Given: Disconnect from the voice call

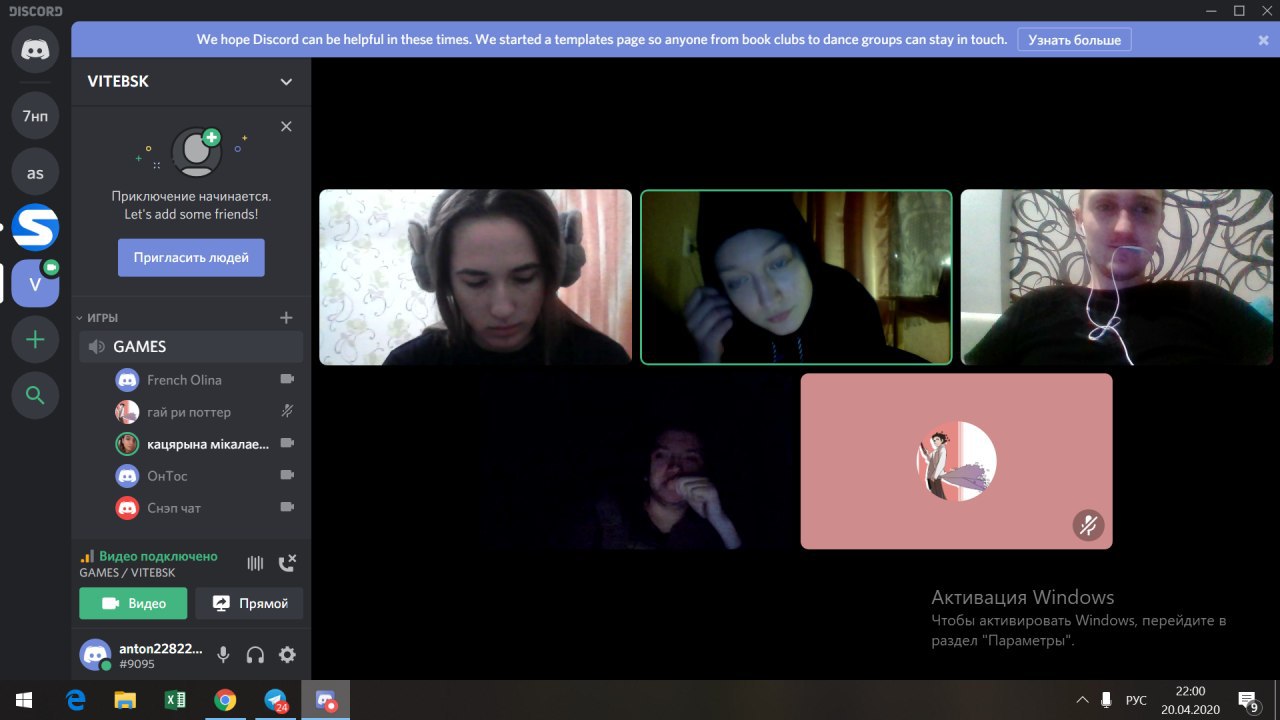Looking at the screenshot, I should click(287, 563).
